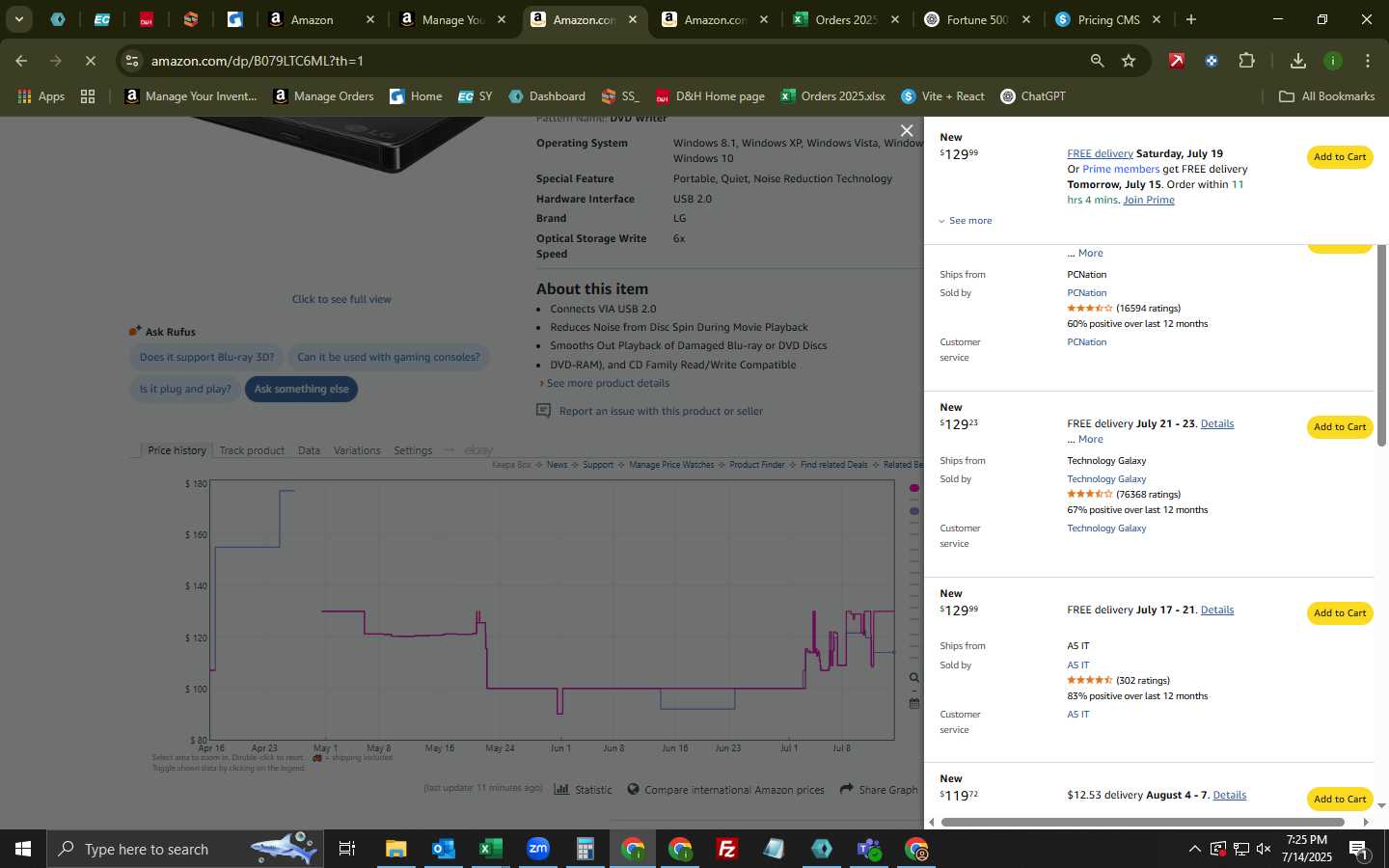1389x868 pixels.
Task: Open Apps bookmarks shortcut
Action: tap(41, 96)
